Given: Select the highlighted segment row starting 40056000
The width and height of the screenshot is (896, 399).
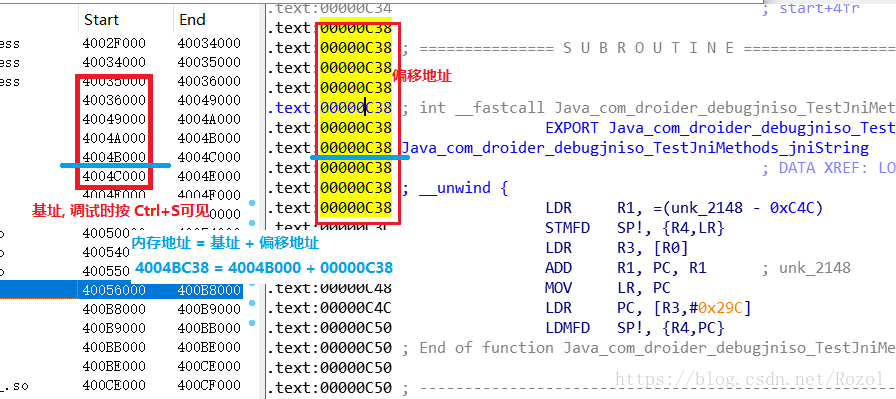Looking at the screenshot, I should [122, 290].
